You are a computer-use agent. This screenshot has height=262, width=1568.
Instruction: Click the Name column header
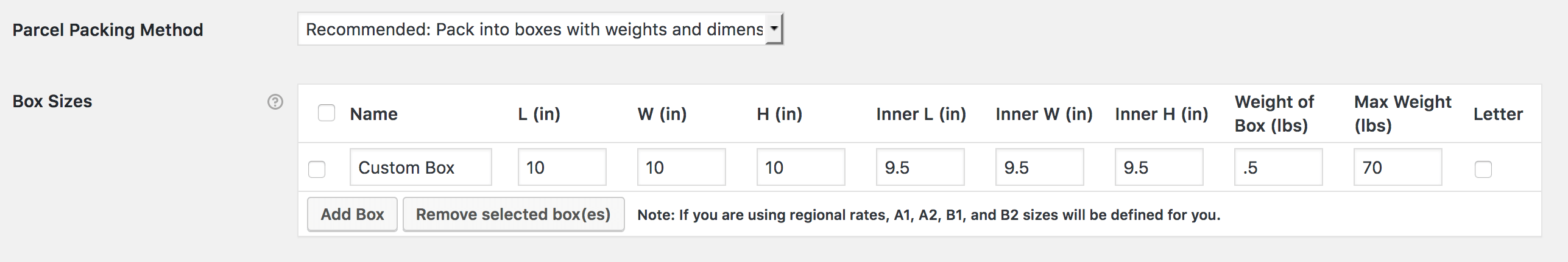tap(373, 114)
